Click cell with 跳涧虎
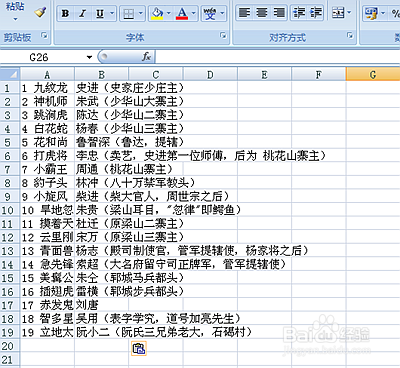 47,115
